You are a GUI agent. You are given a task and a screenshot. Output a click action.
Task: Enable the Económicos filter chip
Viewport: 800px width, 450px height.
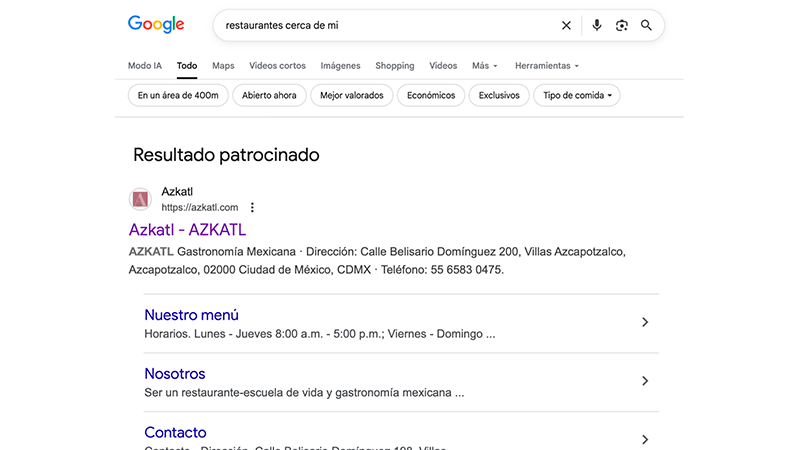click(431, 95)
